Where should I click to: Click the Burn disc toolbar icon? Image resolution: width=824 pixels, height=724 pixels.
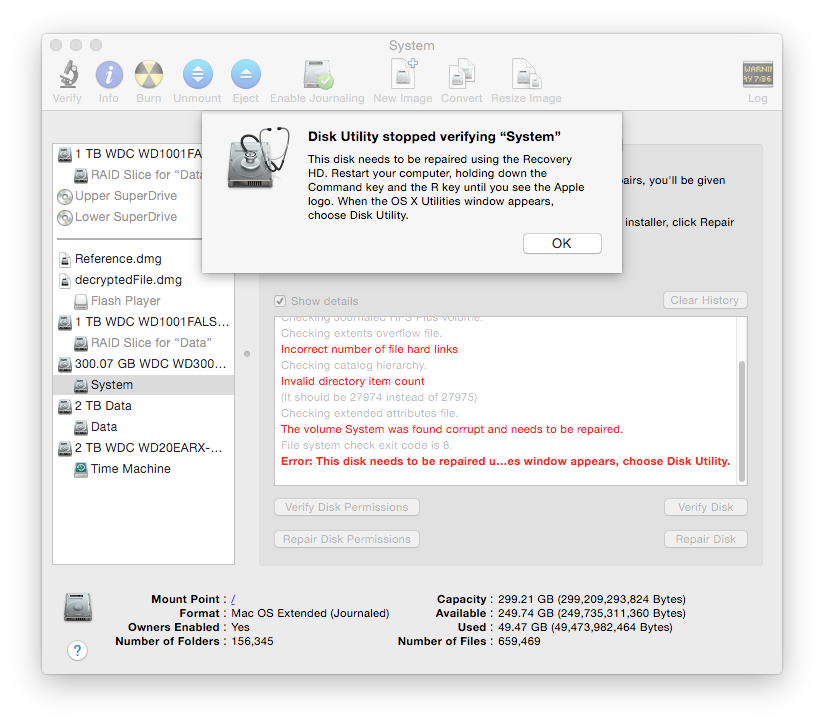149,75
